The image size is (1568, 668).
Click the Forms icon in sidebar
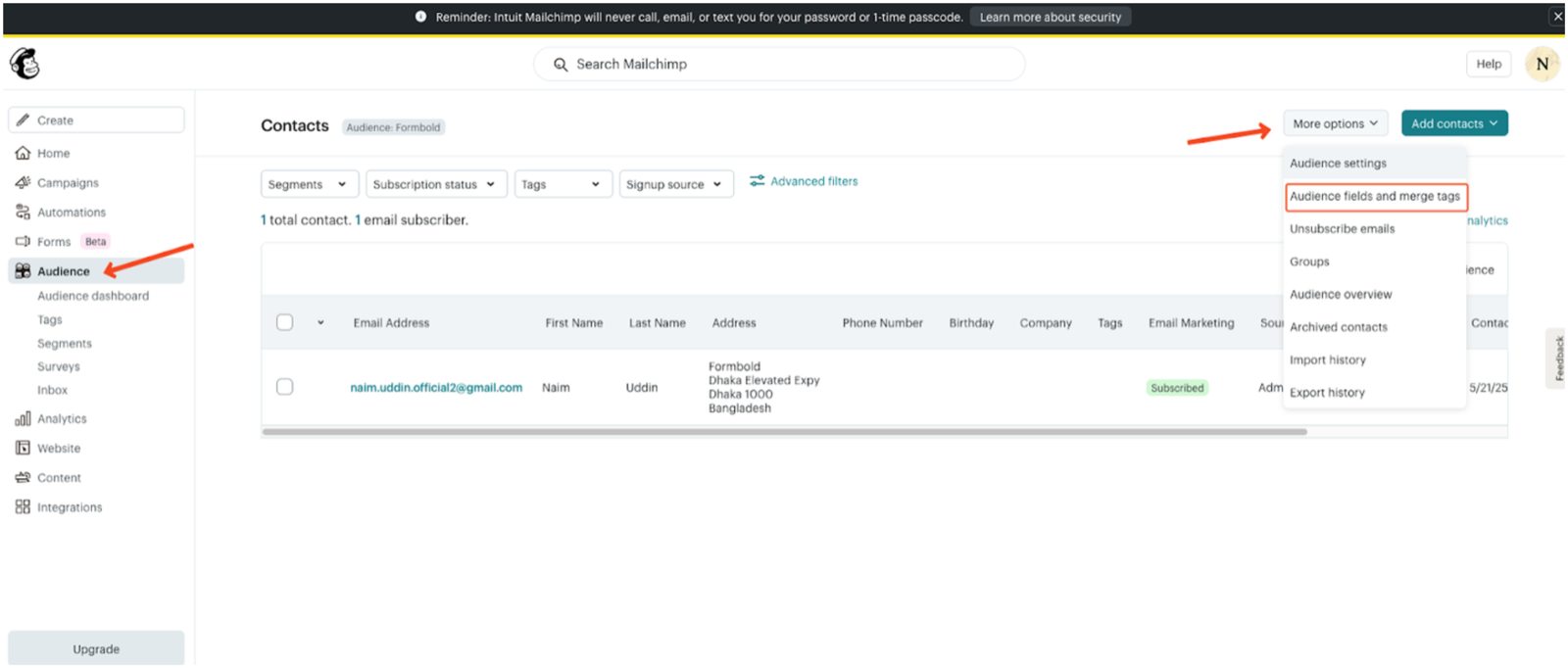[x=23, y=241]
